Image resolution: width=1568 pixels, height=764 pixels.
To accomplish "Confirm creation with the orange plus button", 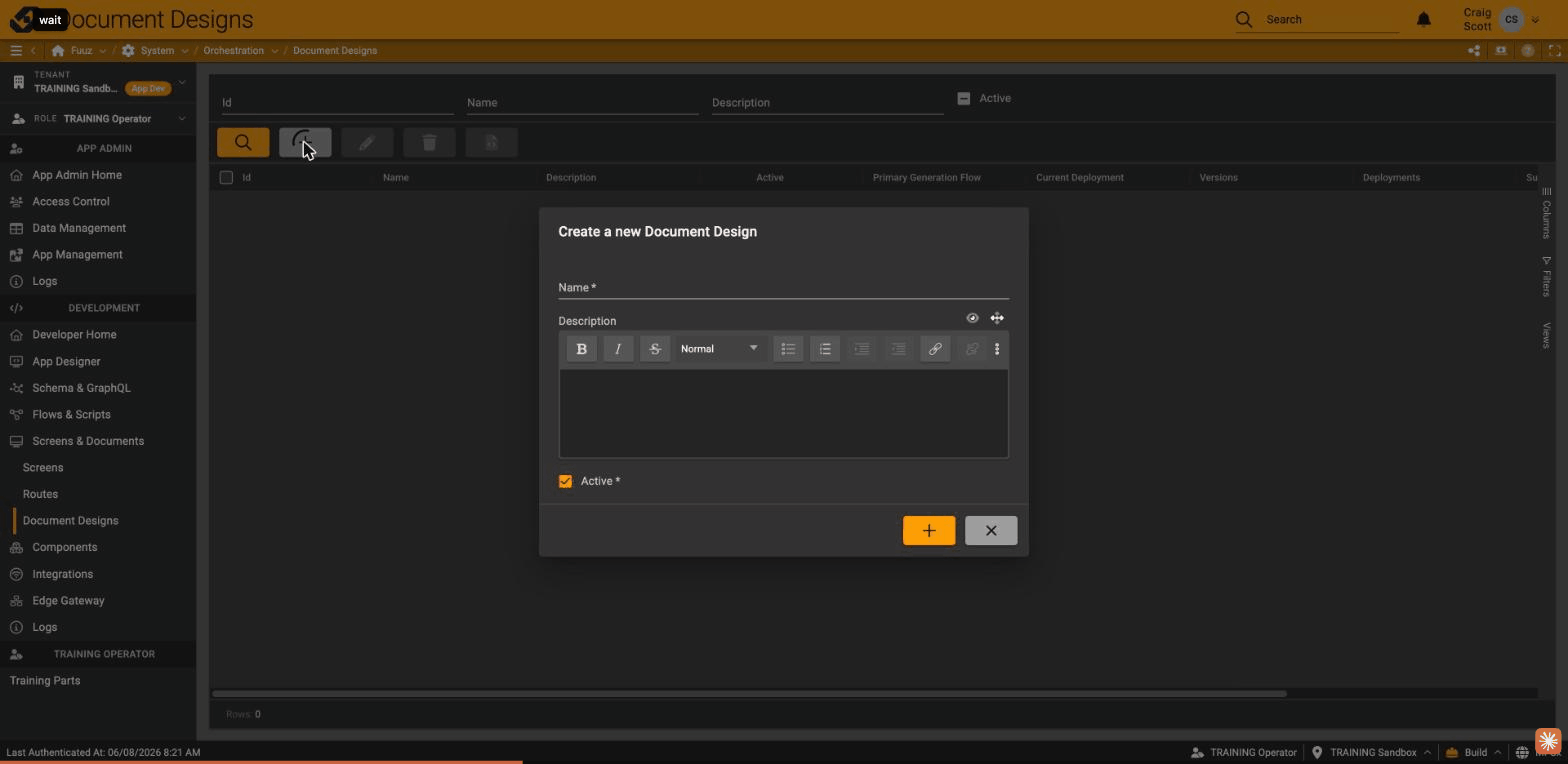I will coord(929,531).
